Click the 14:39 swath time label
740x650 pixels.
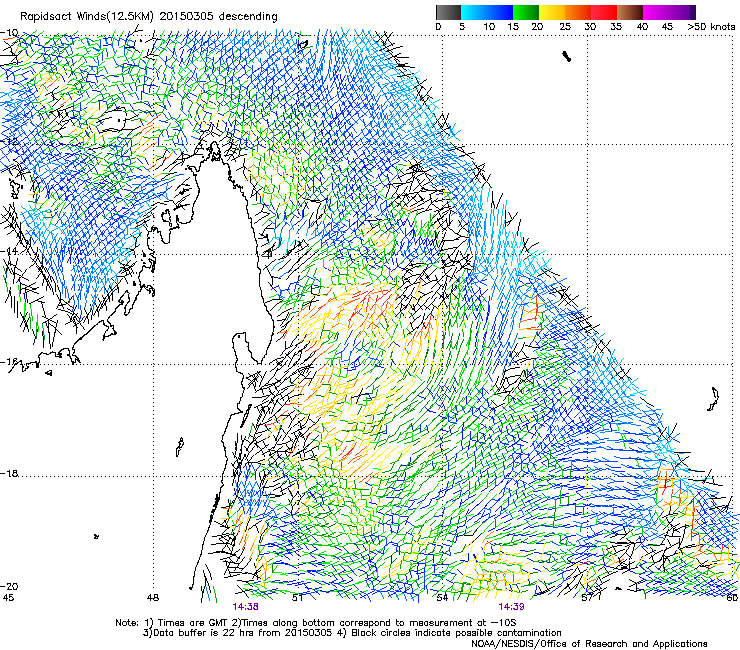pyautogui.click(x=512, y=607)
